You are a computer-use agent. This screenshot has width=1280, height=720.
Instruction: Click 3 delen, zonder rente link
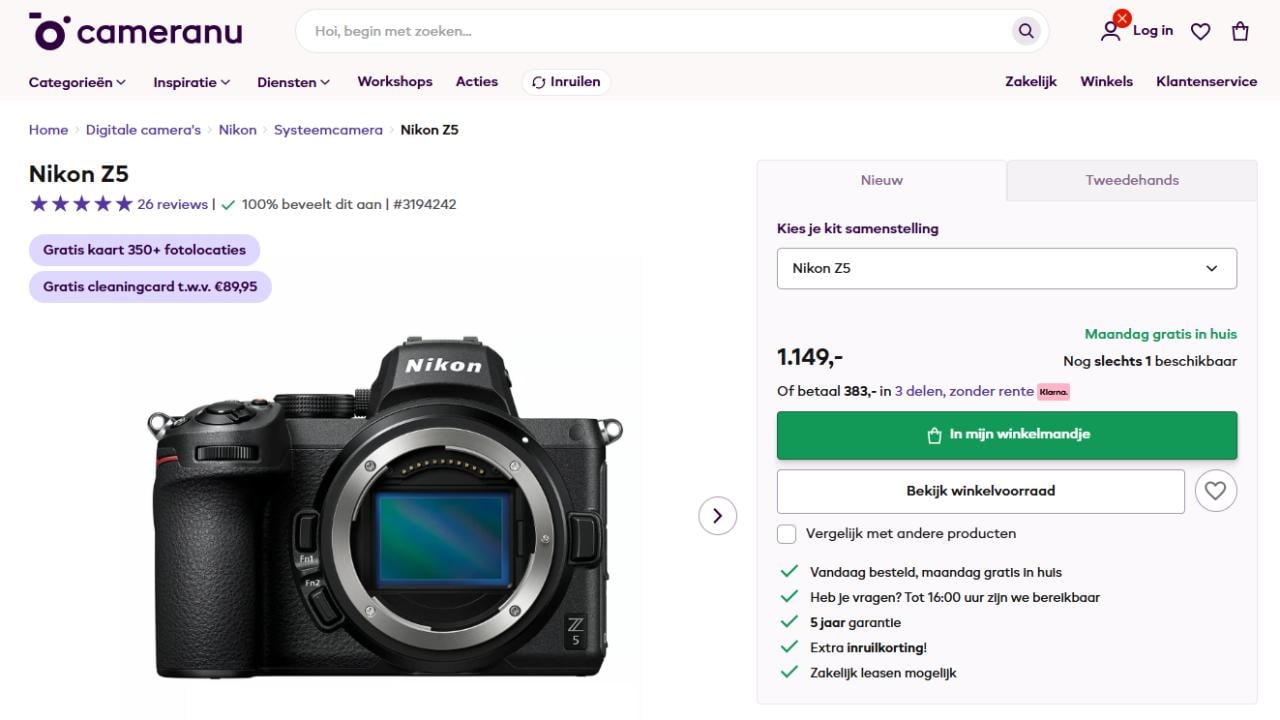pos(964,392)
